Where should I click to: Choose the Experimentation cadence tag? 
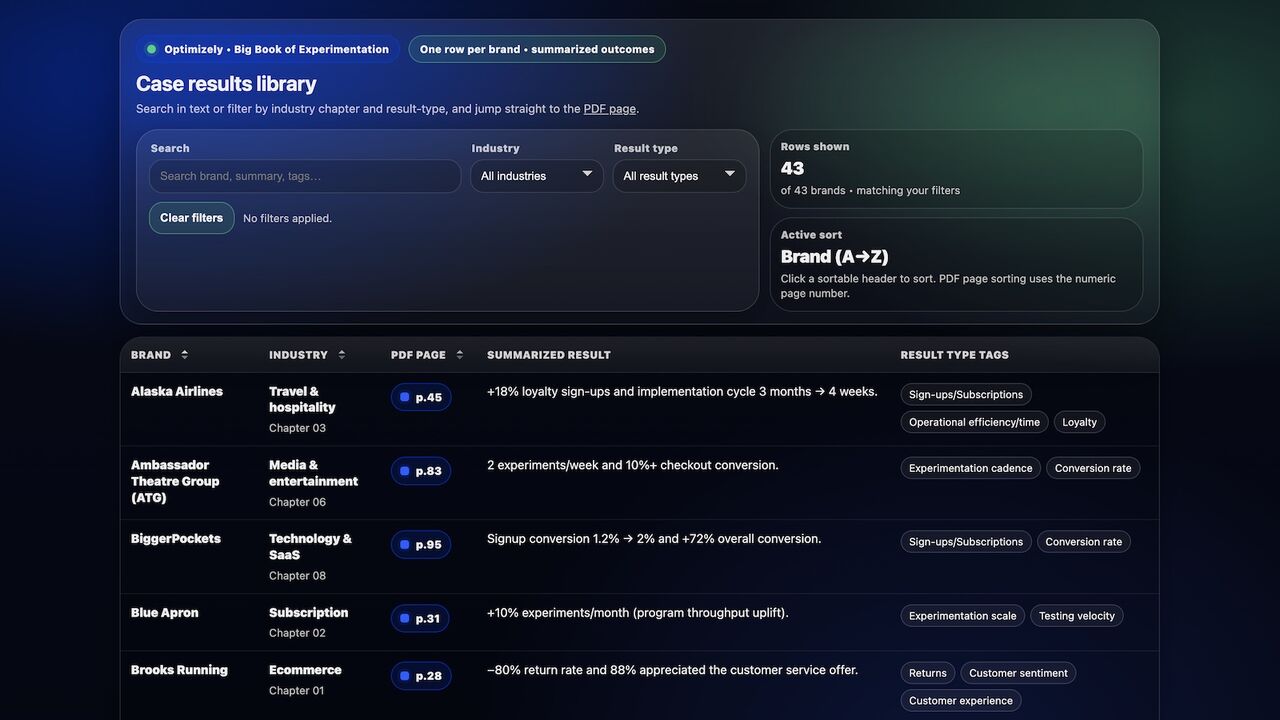click(x=970, y=468)
